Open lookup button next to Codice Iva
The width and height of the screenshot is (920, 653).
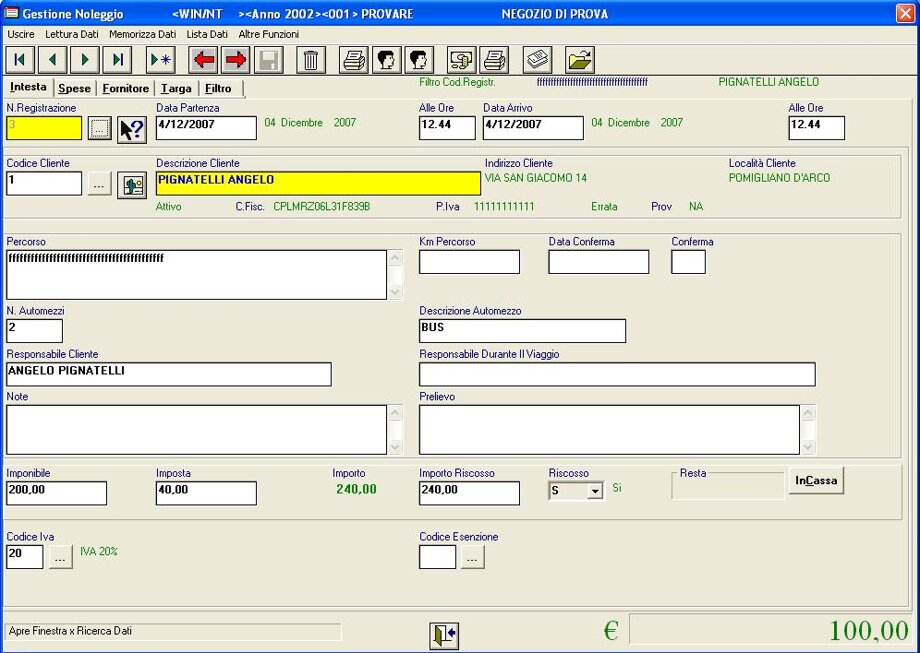(60, 558)
